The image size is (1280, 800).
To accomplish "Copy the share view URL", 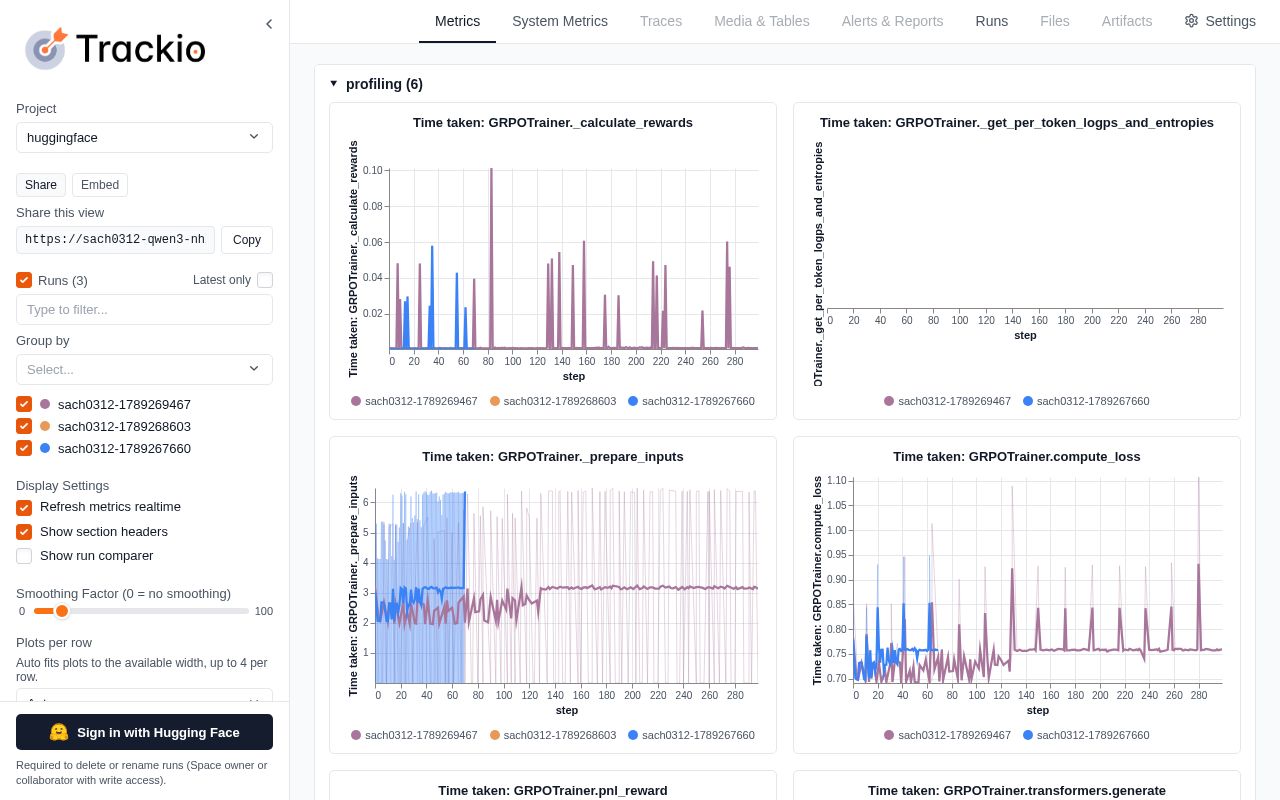I will [x=247, y=240].
